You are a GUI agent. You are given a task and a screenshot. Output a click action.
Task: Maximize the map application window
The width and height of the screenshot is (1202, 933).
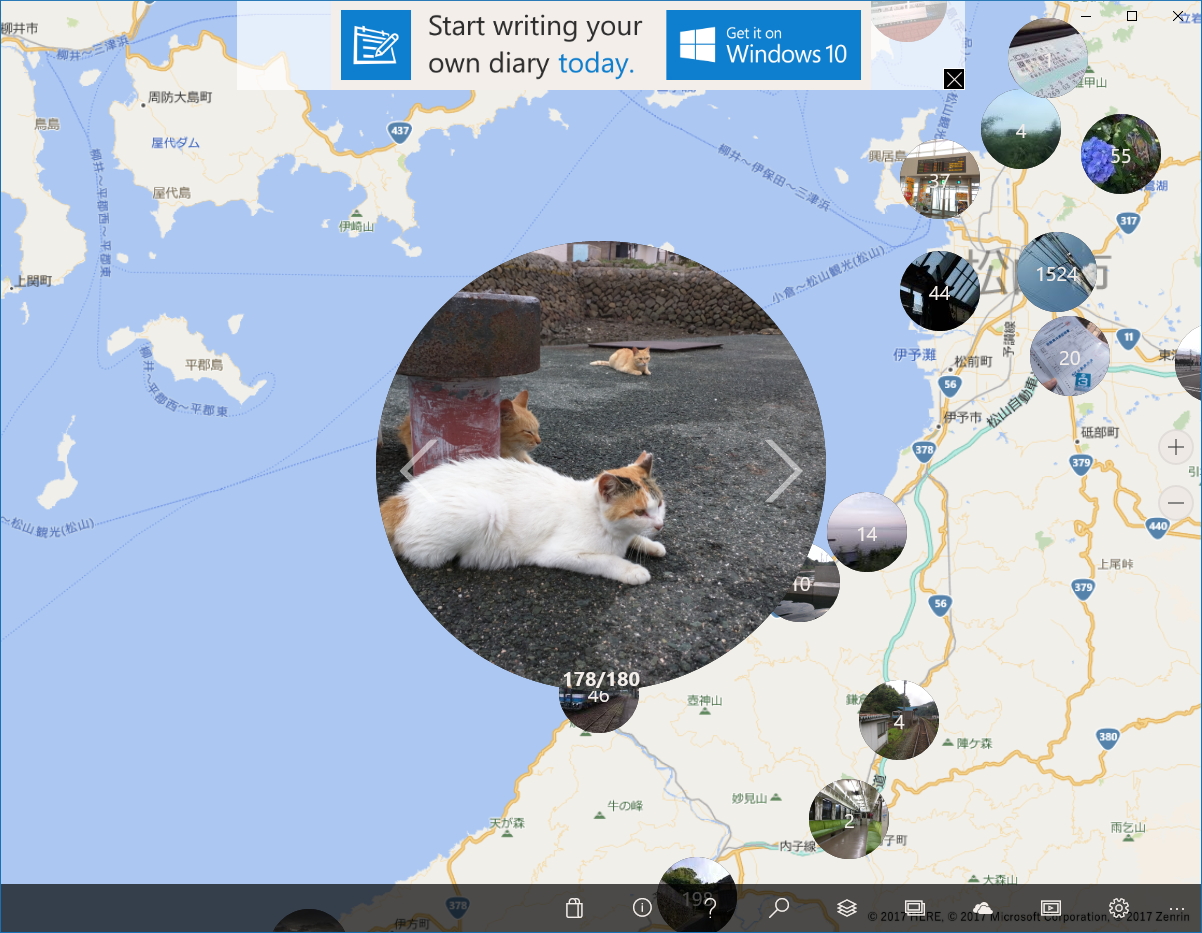pos(1132,16)
